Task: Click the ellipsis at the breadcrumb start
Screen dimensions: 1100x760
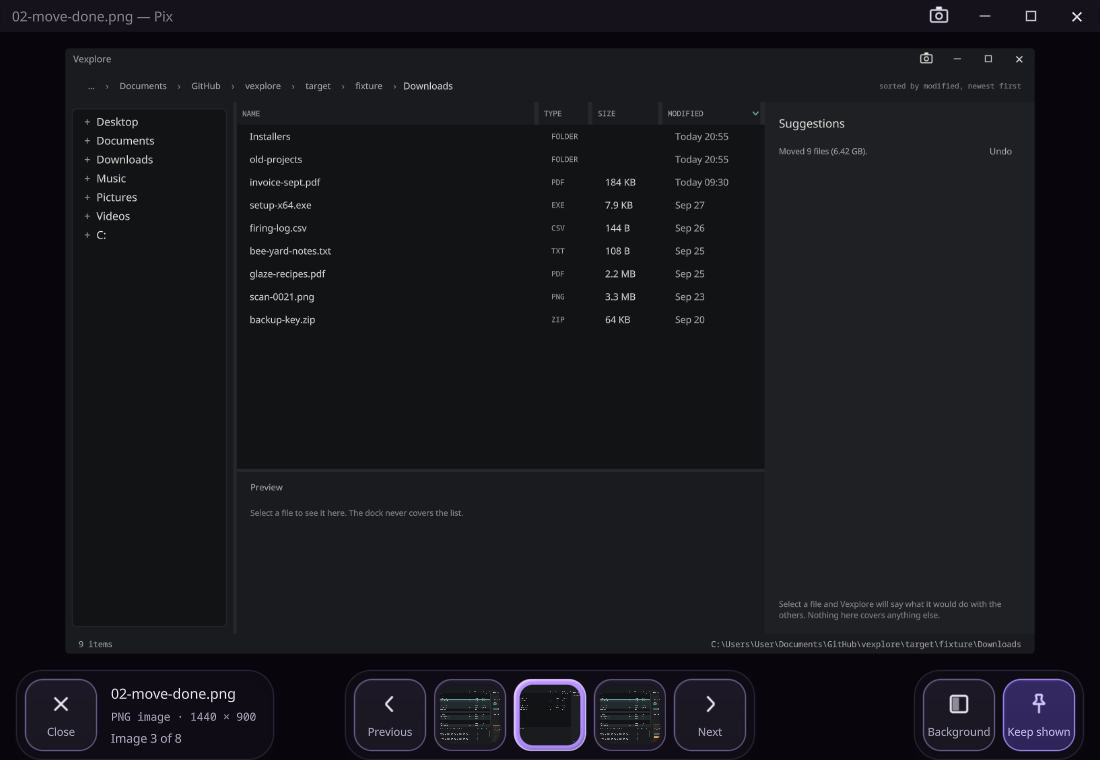Action: coord(91,86)
